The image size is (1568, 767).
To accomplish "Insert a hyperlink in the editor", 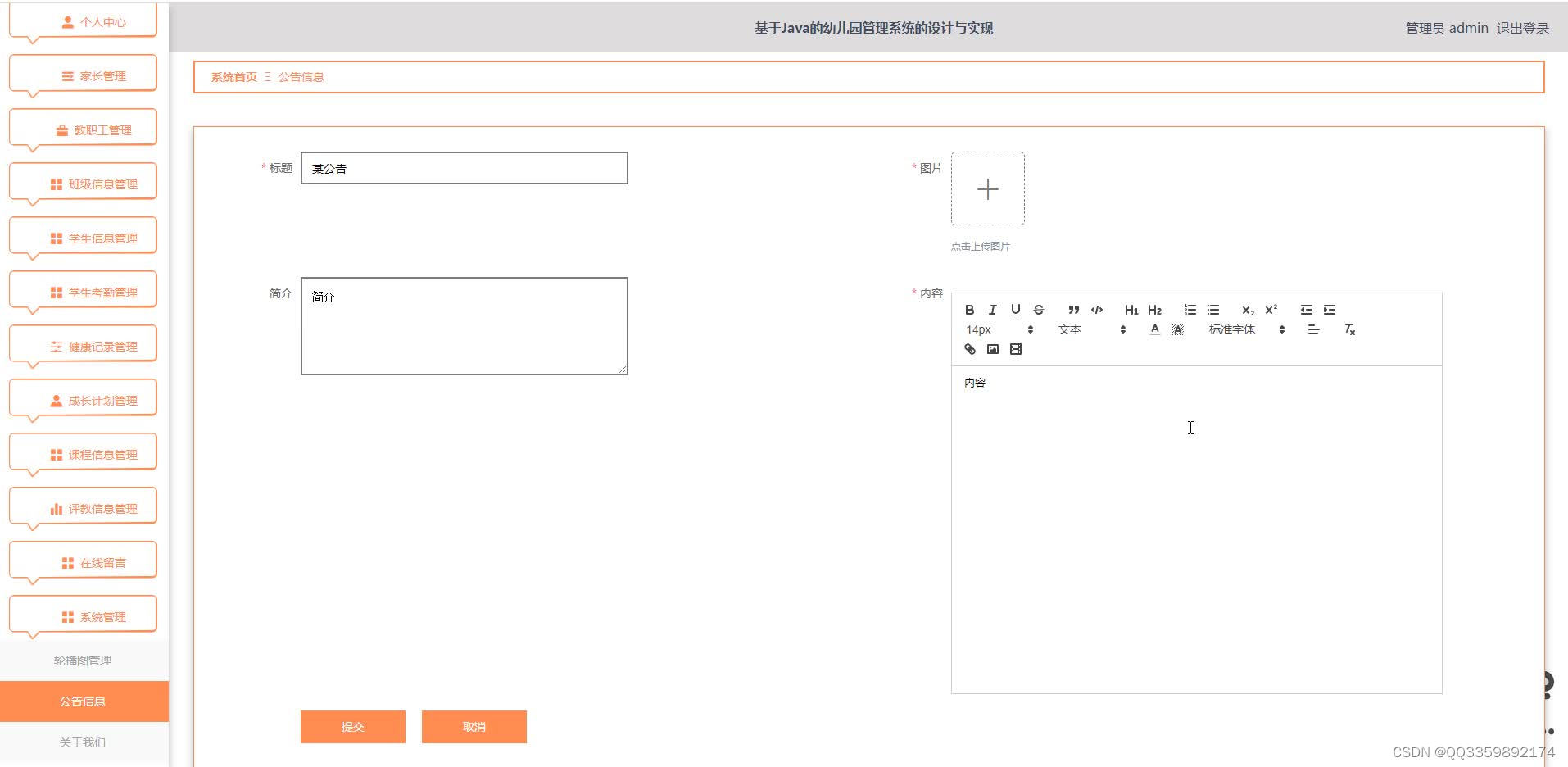I will (x=969, y=349).
